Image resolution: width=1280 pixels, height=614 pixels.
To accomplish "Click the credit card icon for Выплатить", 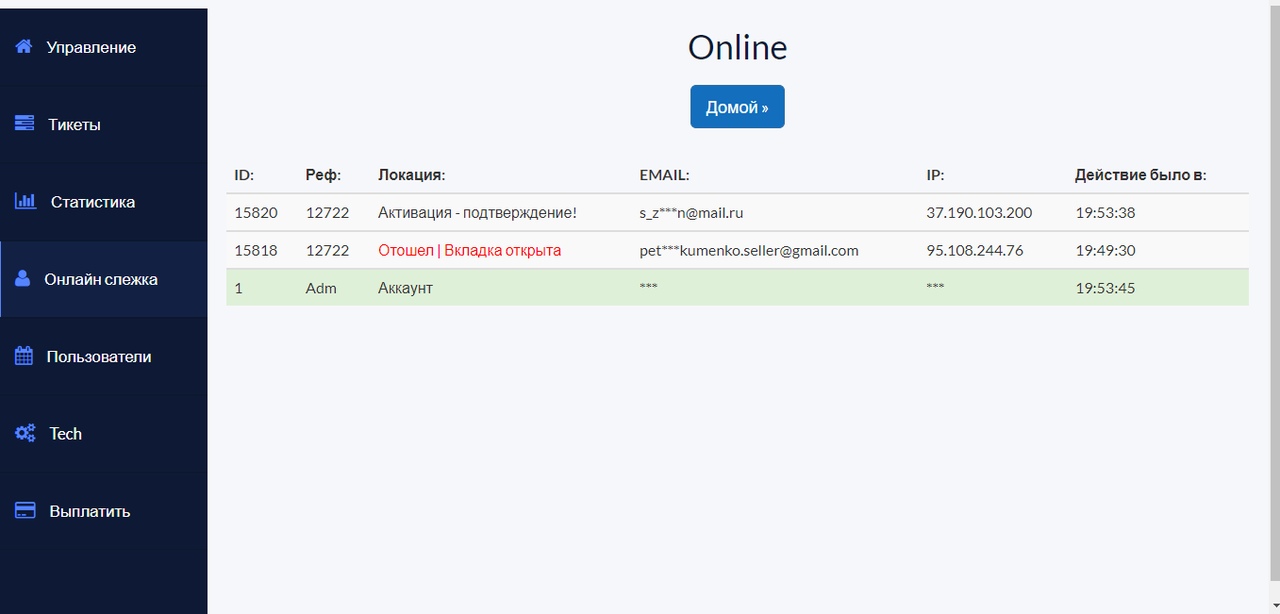I will click(25, 510).
